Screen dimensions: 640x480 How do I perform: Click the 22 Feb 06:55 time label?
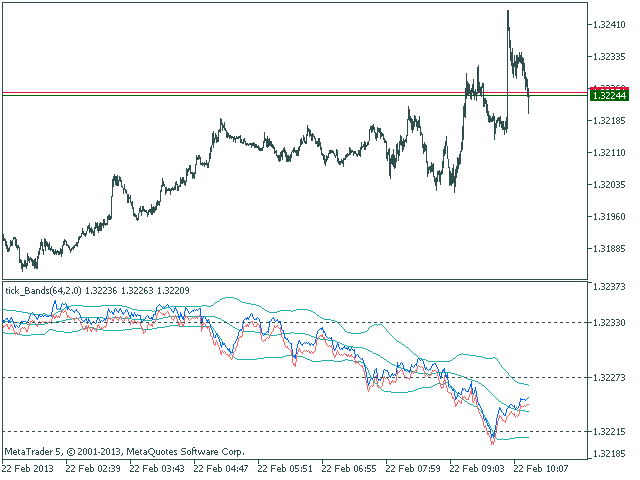click(349, 469)
